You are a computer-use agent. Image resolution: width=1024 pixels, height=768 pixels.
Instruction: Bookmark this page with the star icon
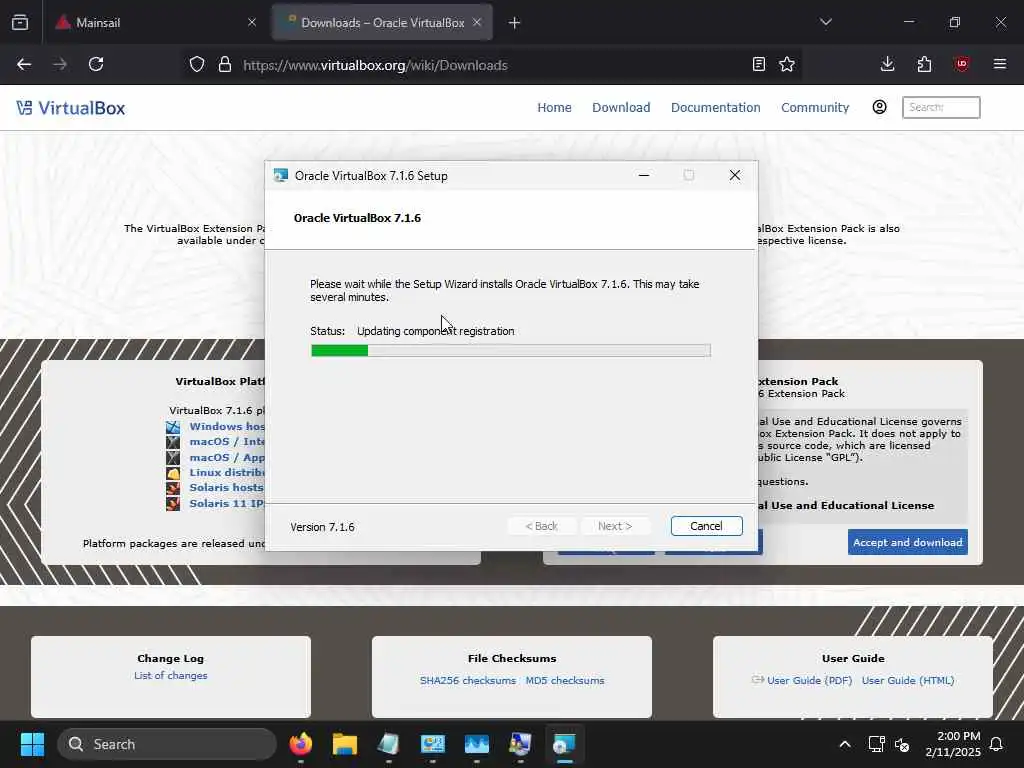[787, 64]
